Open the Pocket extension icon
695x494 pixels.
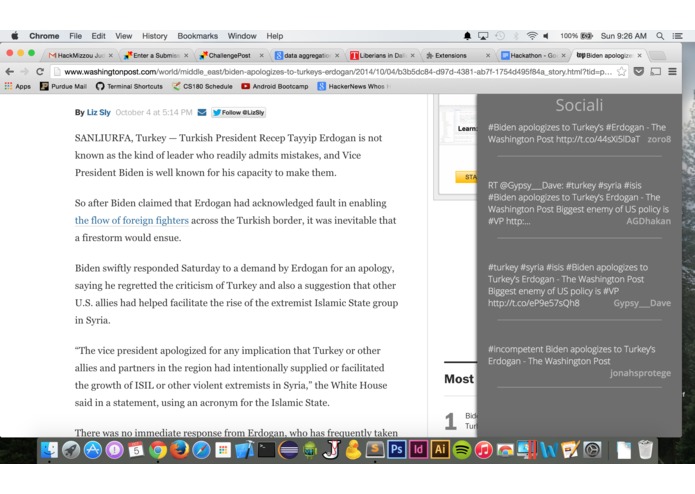click(x=638, y=71)
